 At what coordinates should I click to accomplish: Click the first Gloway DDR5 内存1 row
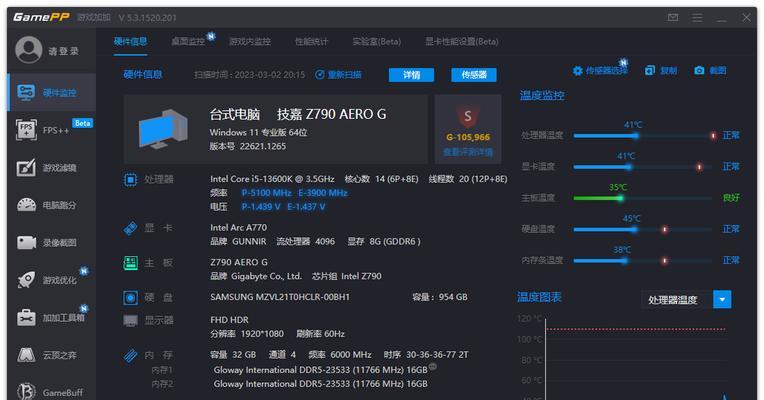pos(320,370)
